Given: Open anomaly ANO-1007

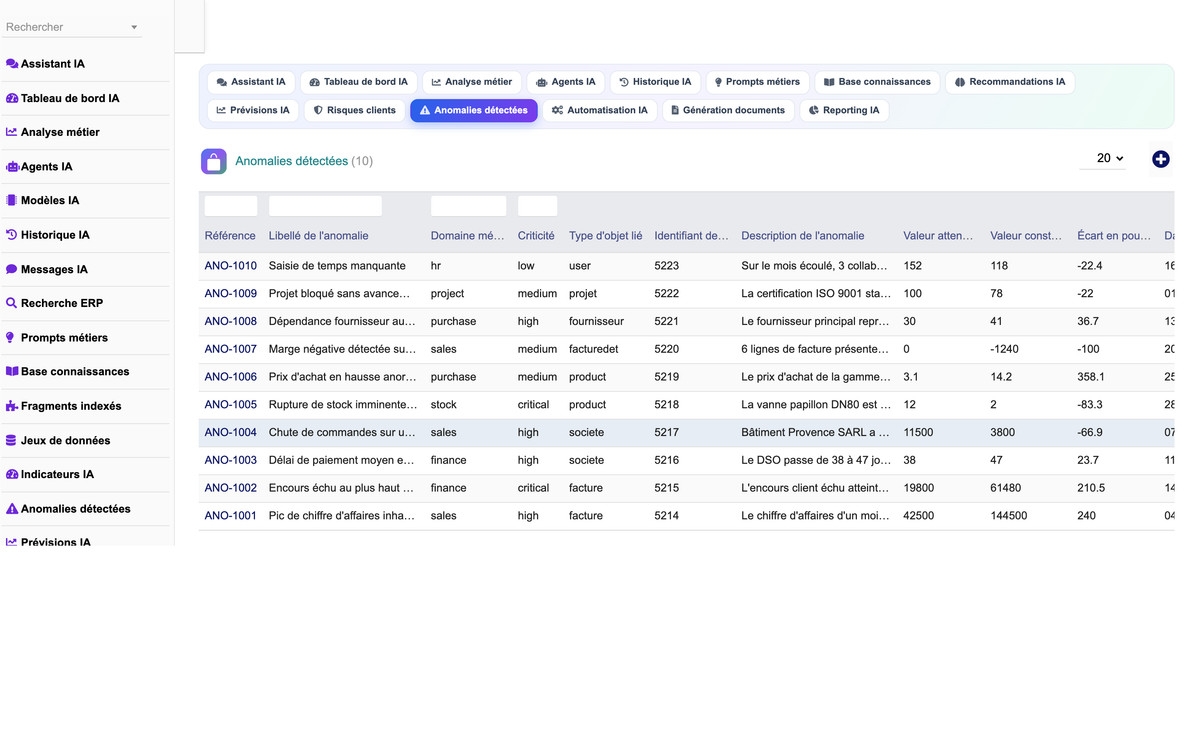Looking at the screenshot, I should 230,349.
